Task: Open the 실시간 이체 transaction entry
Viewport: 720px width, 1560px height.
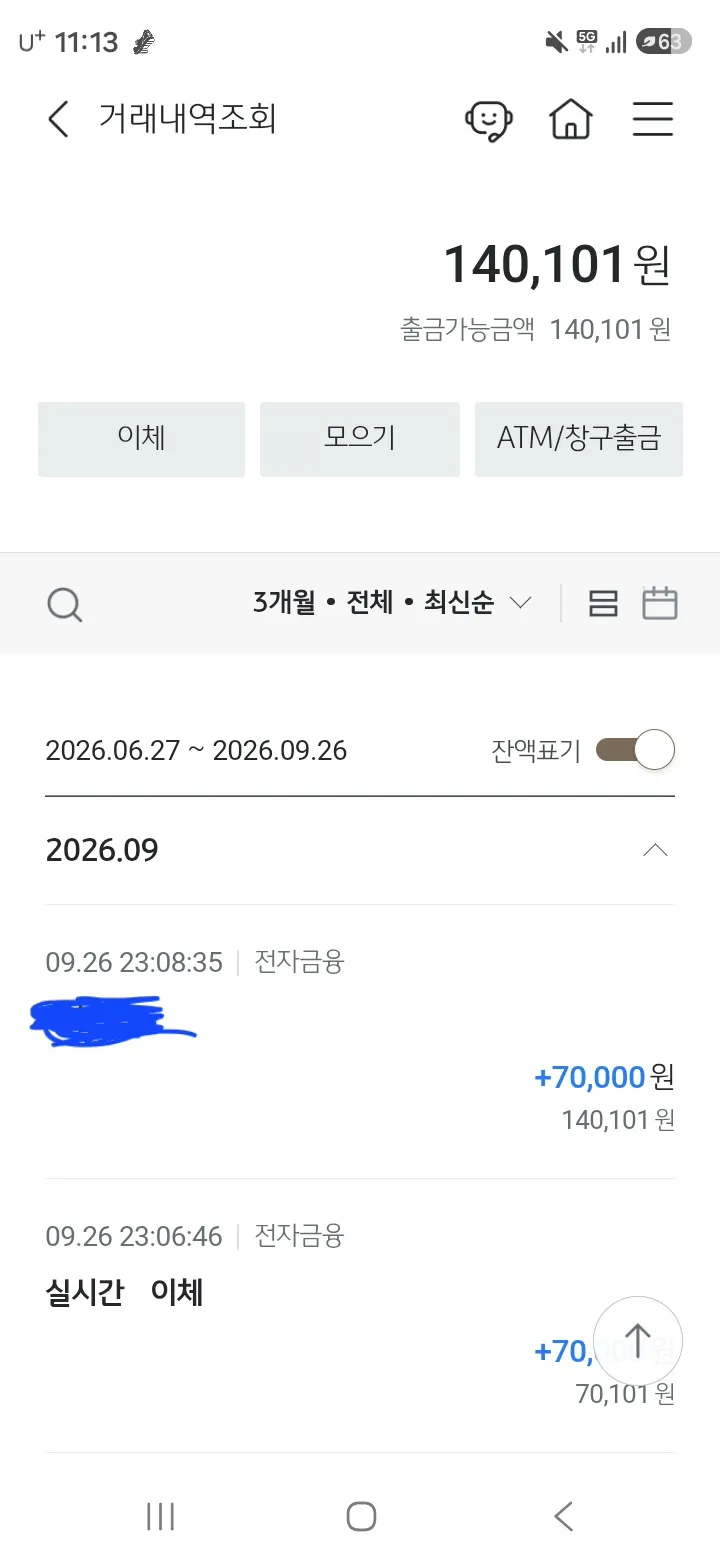Action: (x=360, y=1316)
